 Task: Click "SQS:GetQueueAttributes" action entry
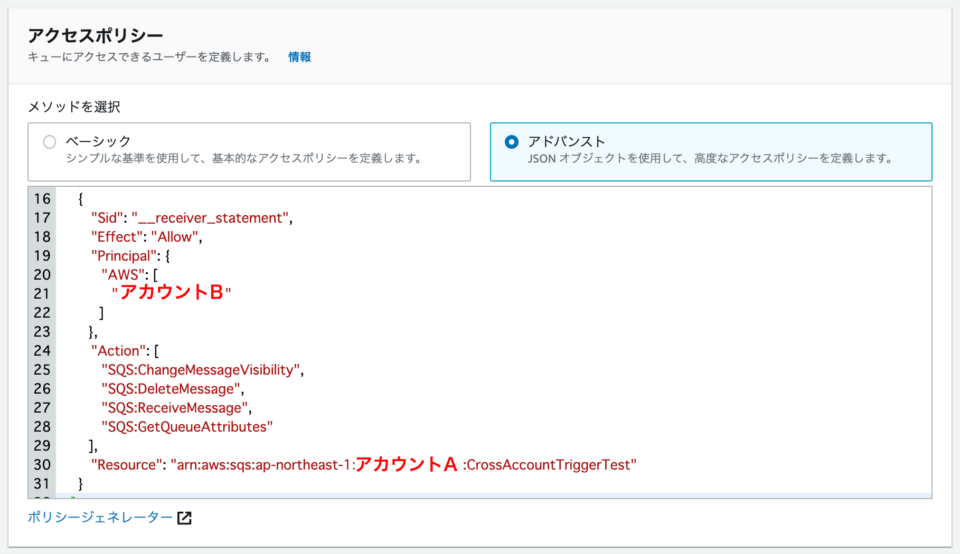click(187, 427)
